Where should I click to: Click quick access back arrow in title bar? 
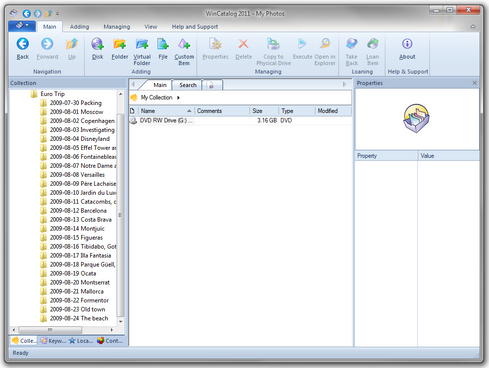pyautogui.click(x=27, y=14)
